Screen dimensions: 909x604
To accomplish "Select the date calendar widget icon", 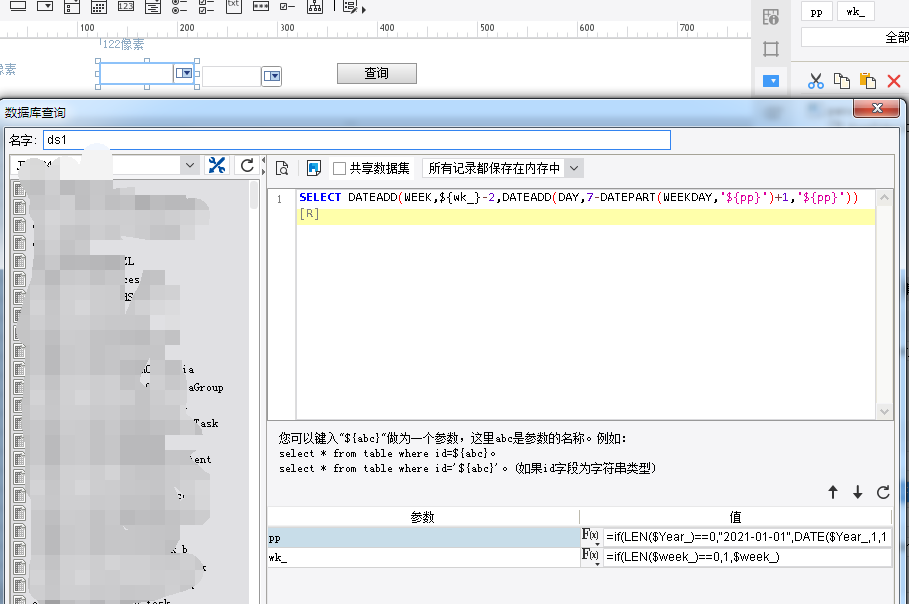I will point(99,6).
